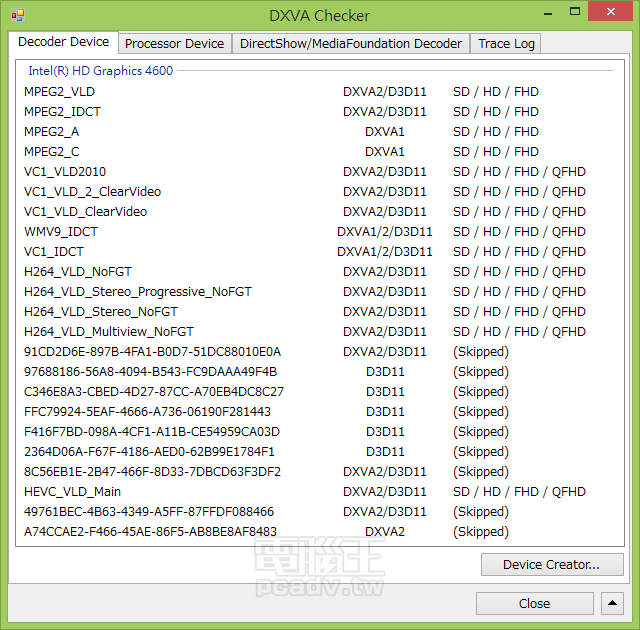Select the H264_VLD_Multiview_NoFGT entry
Image resolution: width=640 pixels, height=630 pixels.
point(109,332)
